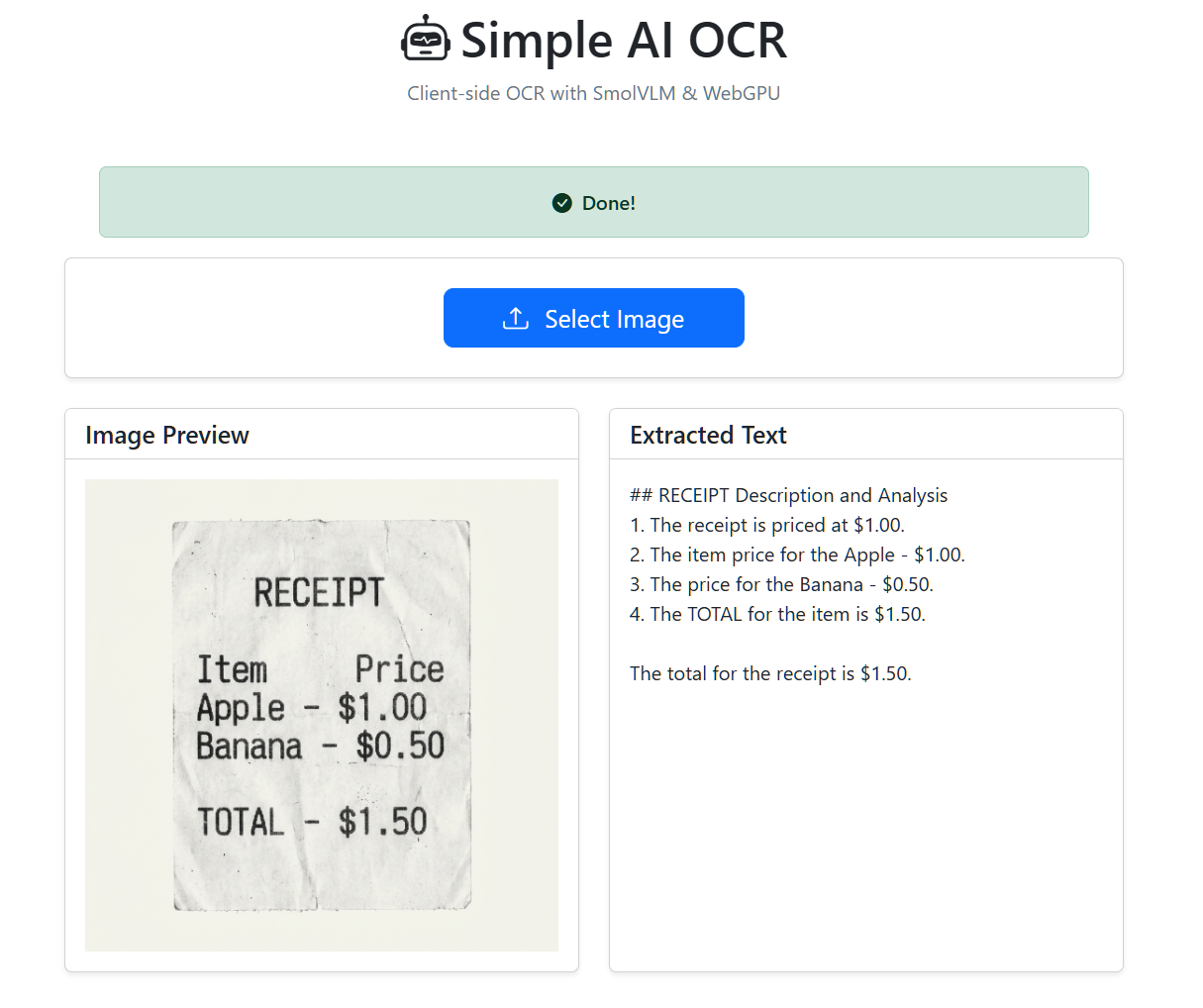Screen dimensions: 1203x1008
Task: Click the receipt preview image
Action: pyautogui.click(x=322, y=715)
